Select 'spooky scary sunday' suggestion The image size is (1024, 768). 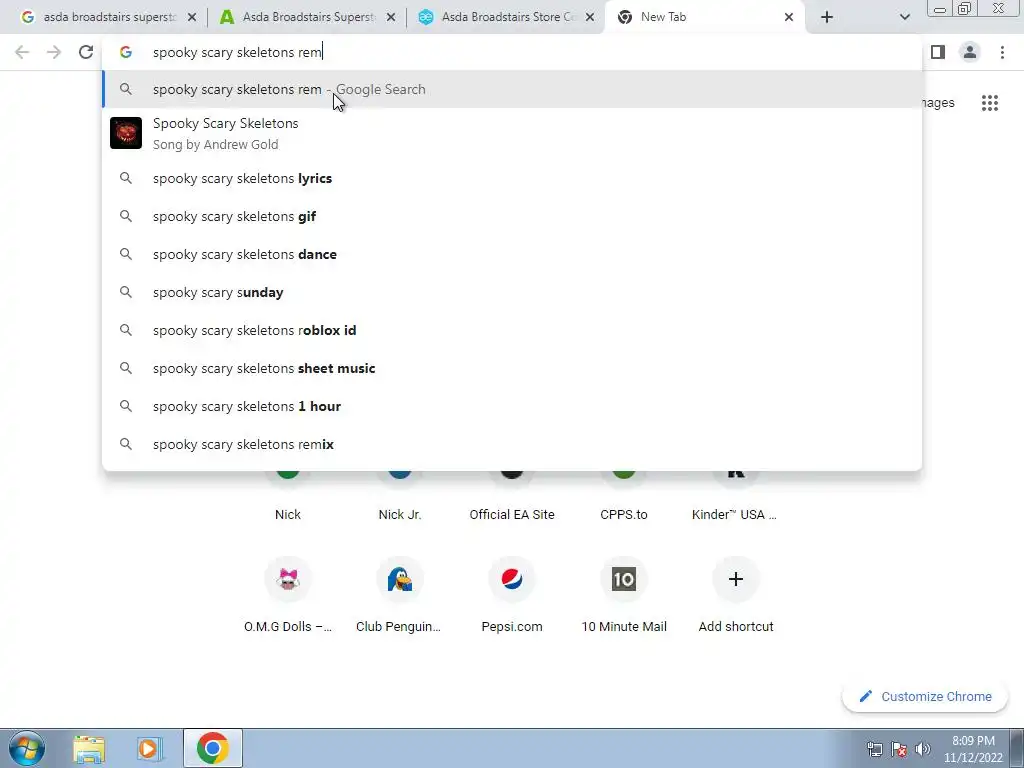click(512, 292)
